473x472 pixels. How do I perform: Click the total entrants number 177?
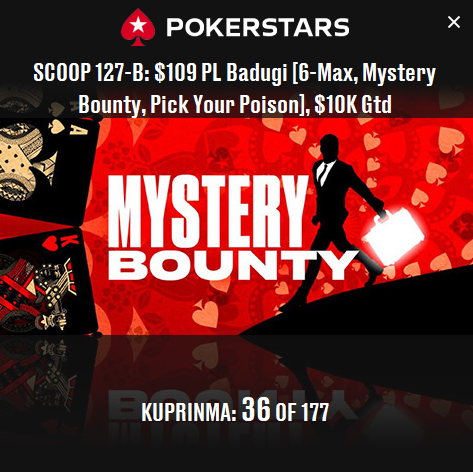click(315, 412)
